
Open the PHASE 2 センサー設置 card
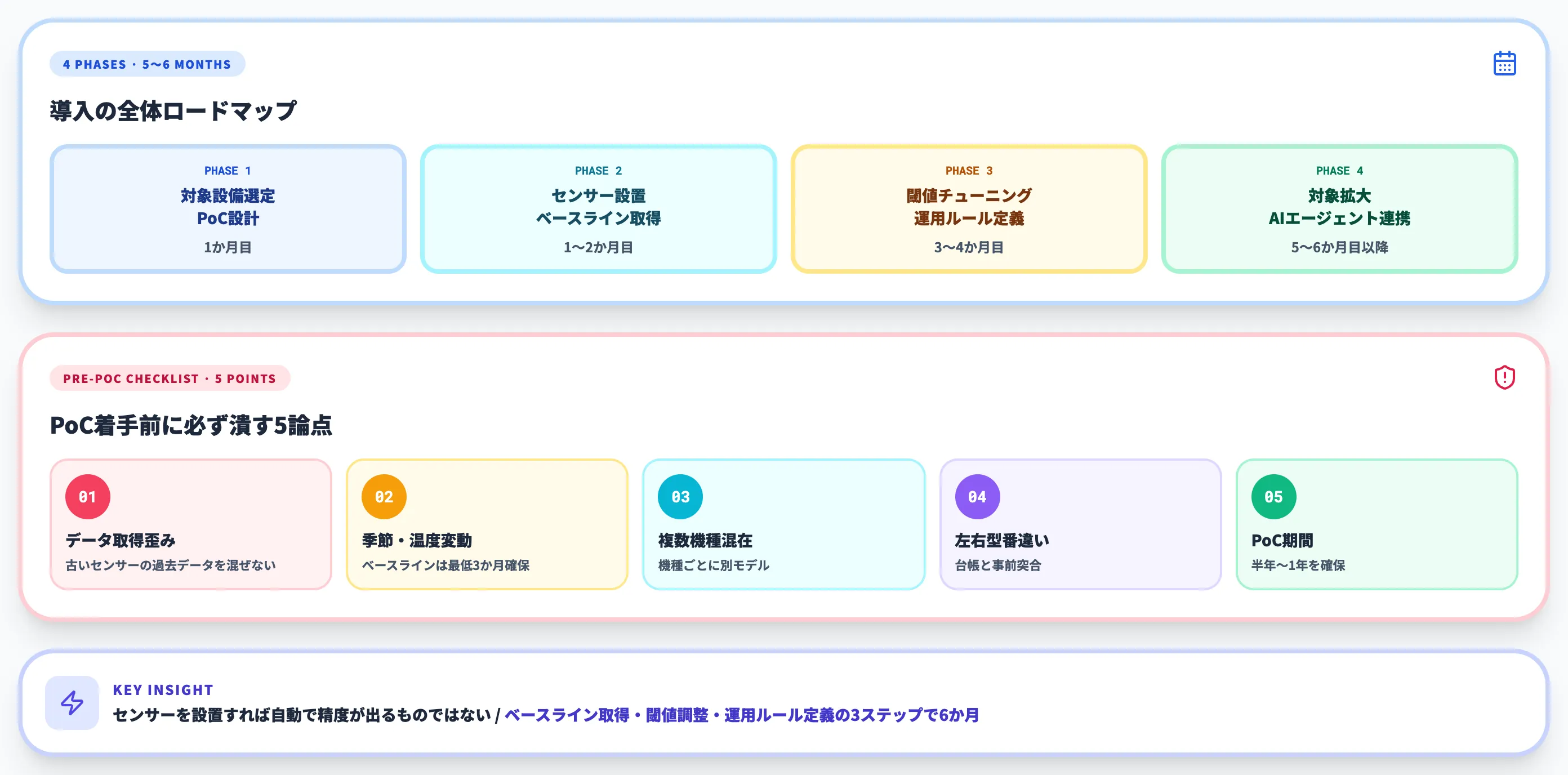pyautogui.click(x=598, y=209)
